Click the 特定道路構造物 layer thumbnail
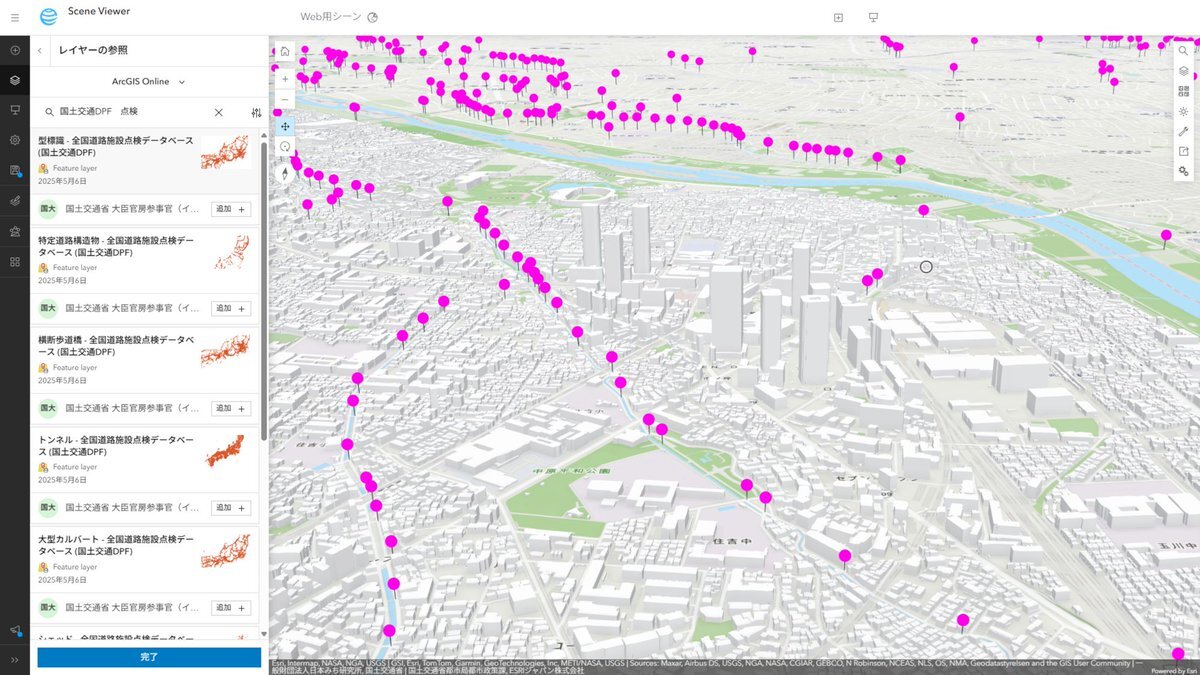Screen dimensions: 1200x675 pos(225,252)
